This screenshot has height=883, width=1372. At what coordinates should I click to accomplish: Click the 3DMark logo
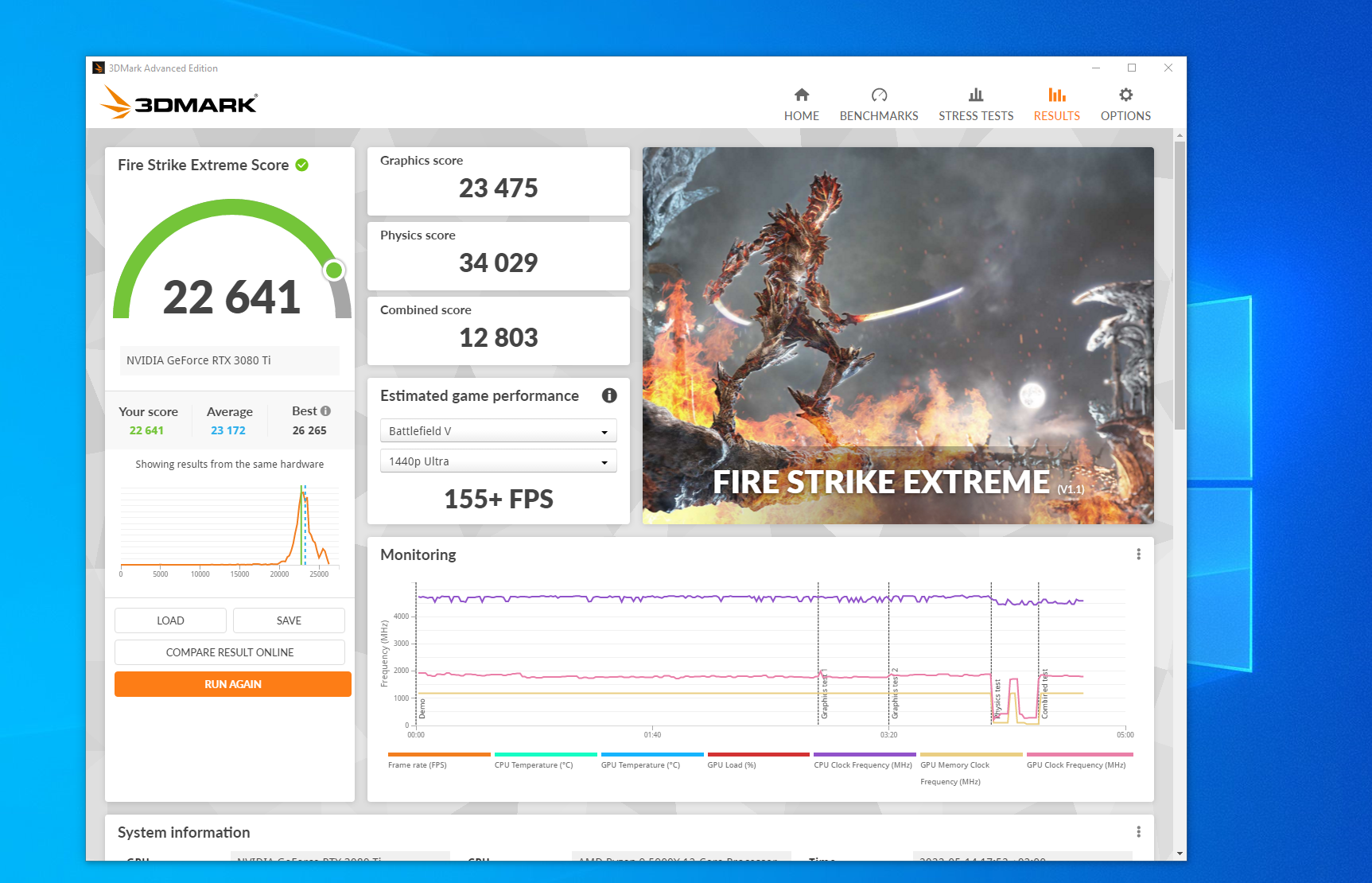(x=179, y=103)
